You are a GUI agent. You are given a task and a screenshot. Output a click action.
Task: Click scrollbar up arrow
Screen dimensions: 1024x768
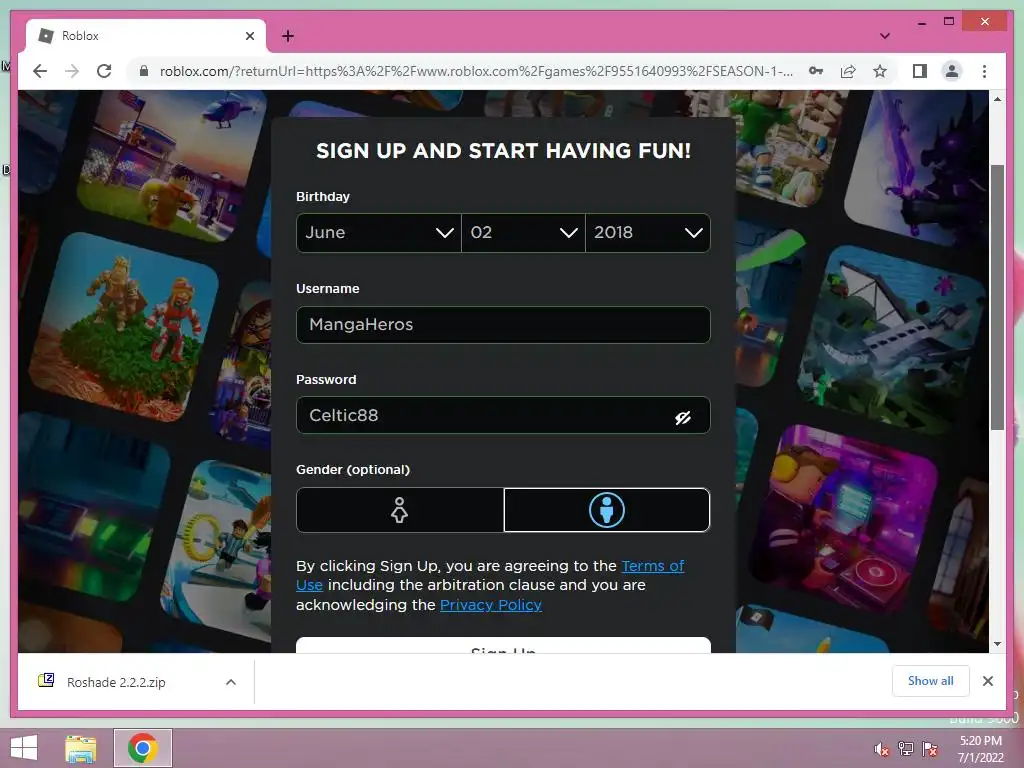(x=997, y=99)
